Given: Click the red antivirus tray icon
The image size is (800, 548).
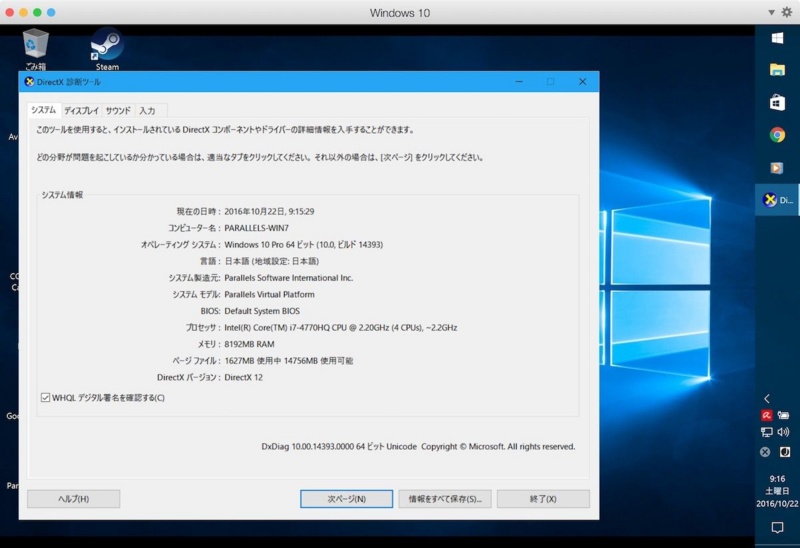Looking at the screenshot, I should click(x=766, y=415).
